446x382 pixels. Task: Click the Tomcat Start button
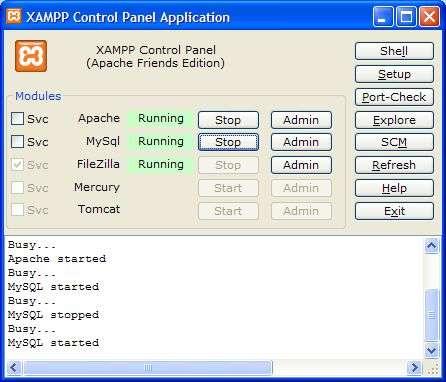click(228, 211)
